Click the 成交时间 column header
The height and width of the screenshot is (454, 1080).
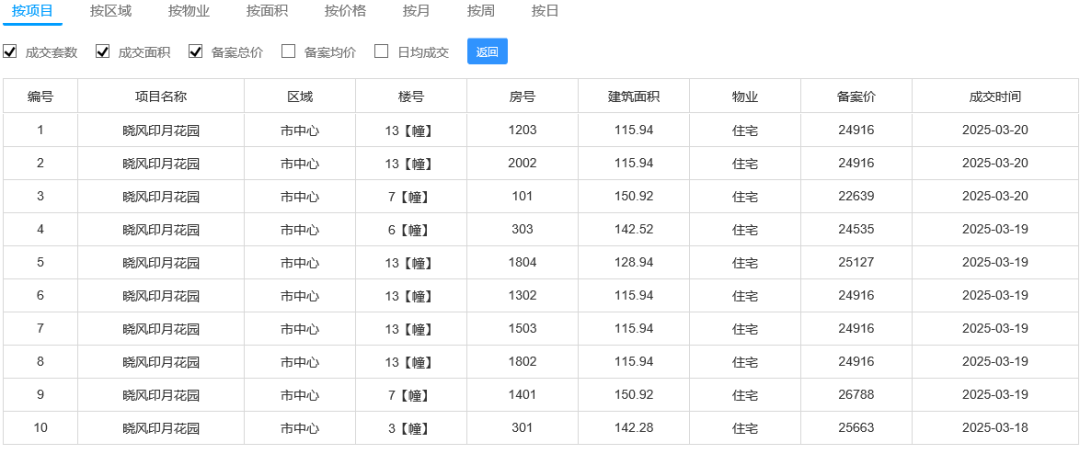click(995, 96)
